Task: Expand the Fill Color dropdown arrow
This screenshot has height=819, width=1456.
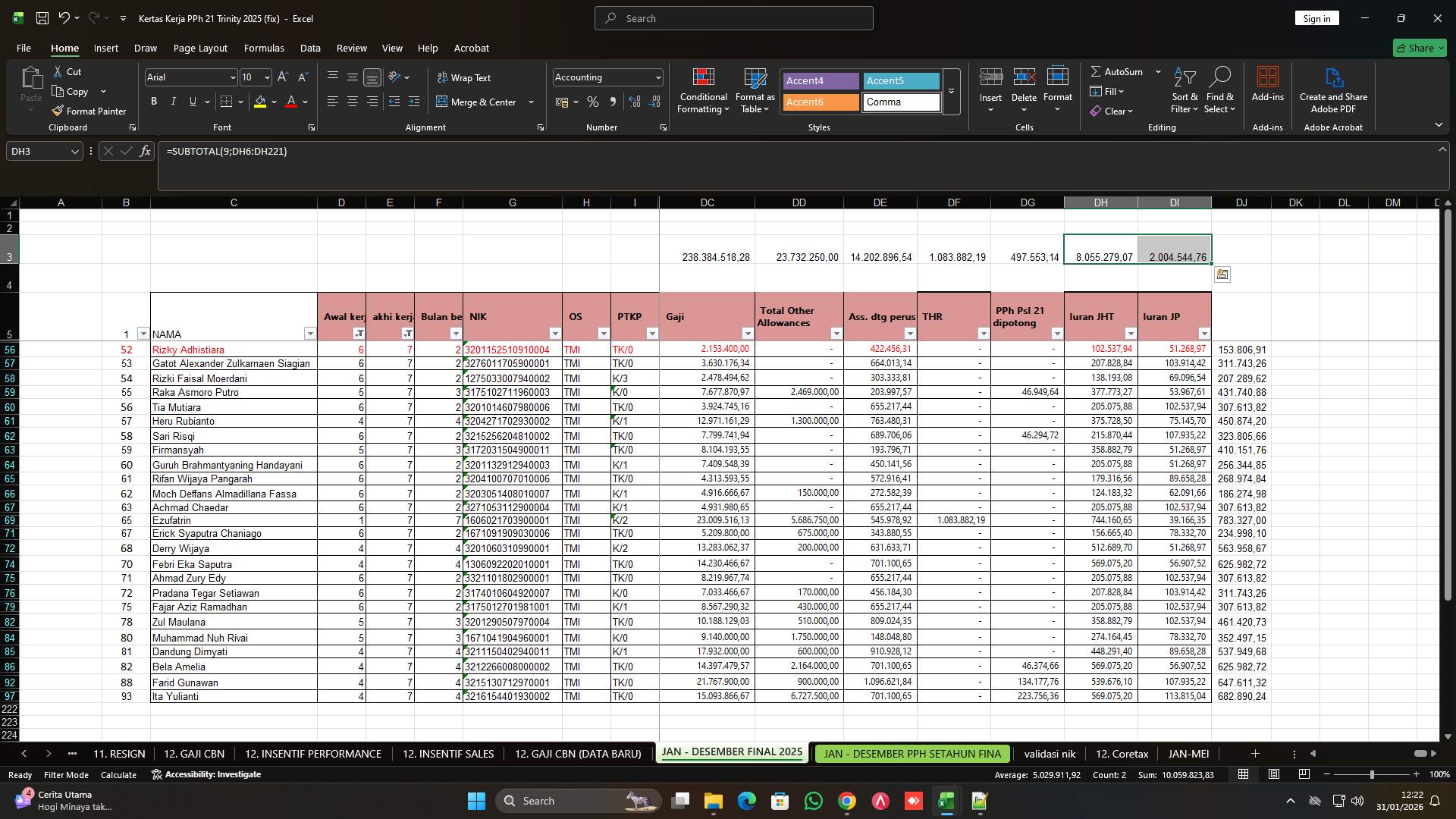Action: point(275,102)
